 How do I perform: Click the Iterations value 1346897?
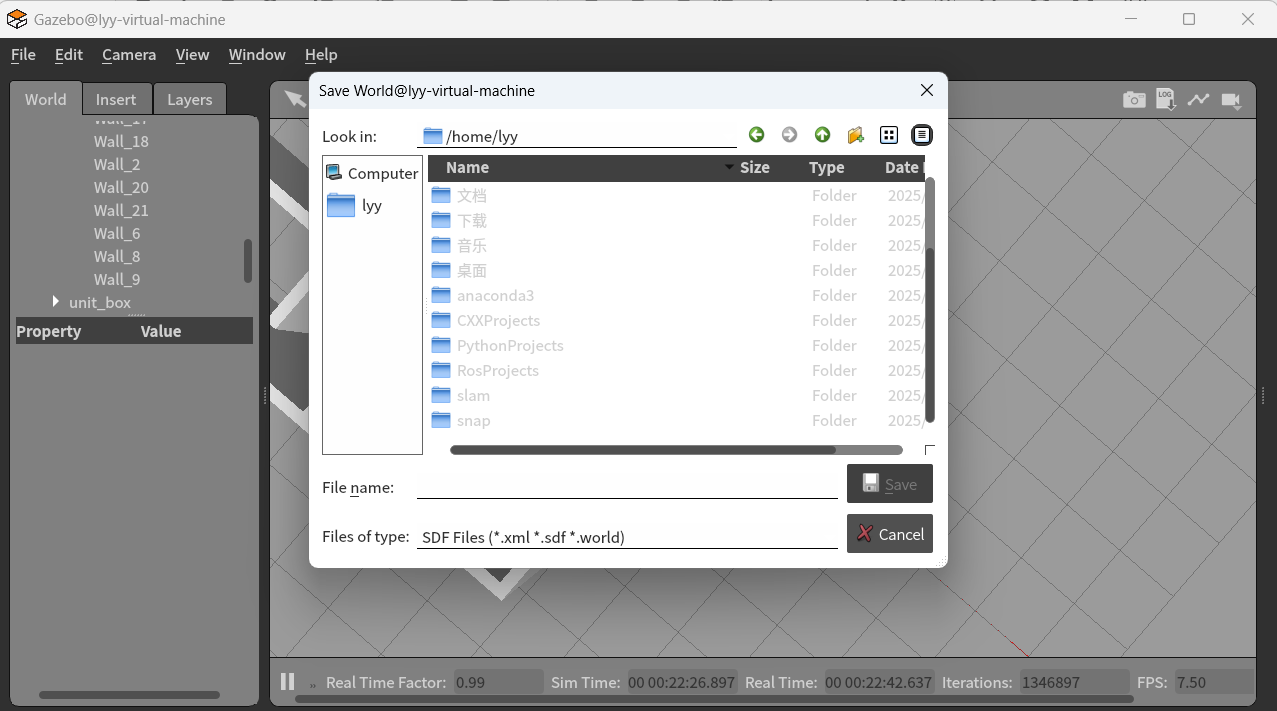(x=1076, y=682)
